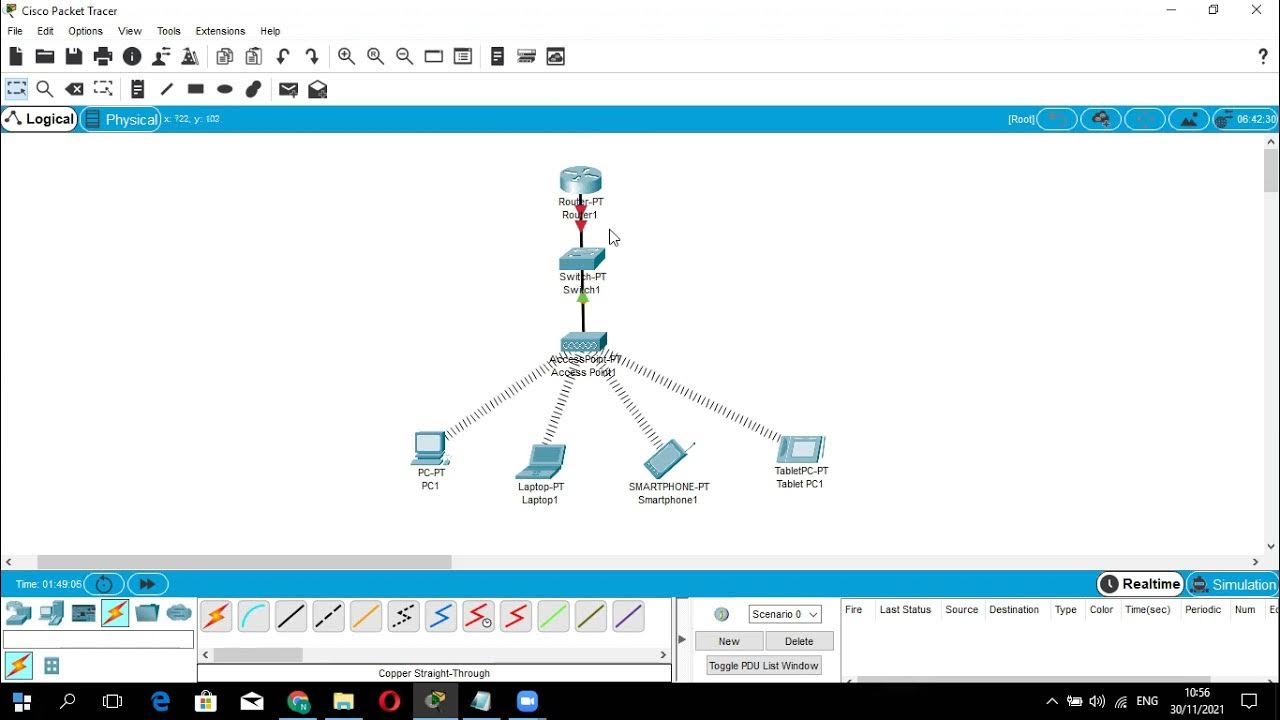Reset workspace zoom level
The width and height of the screenshot is (1280, 720).
(x=375, y=57)
